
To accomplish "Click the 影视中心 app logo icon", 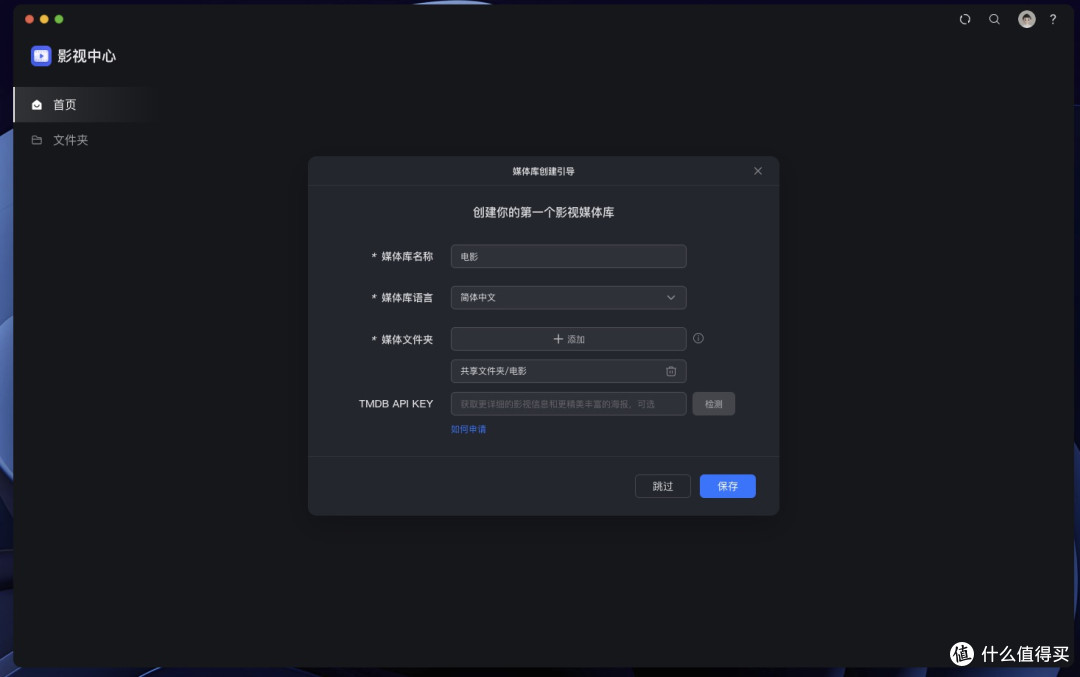I will [x=41, y=56].
